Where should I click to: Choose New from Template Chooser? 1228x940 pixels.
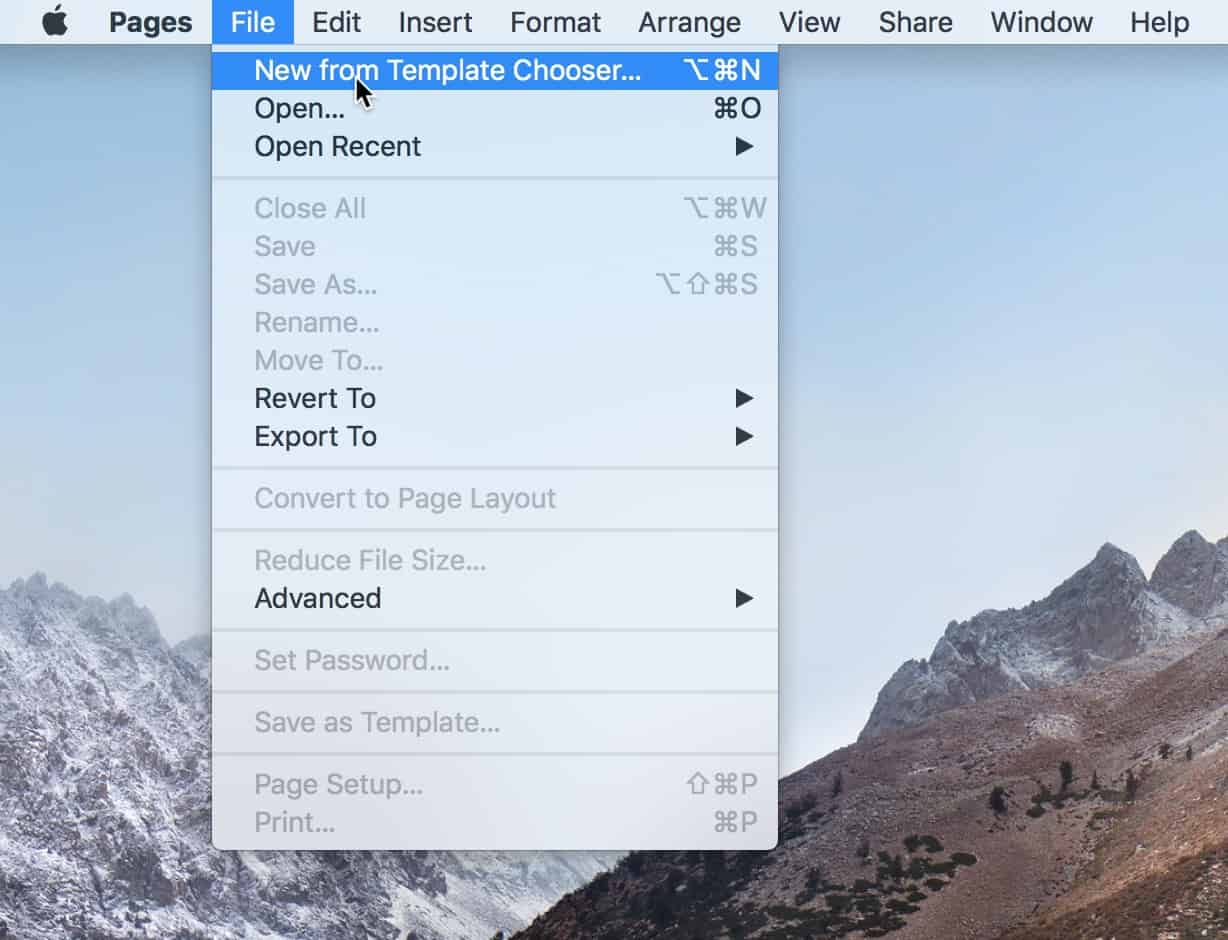495,70
